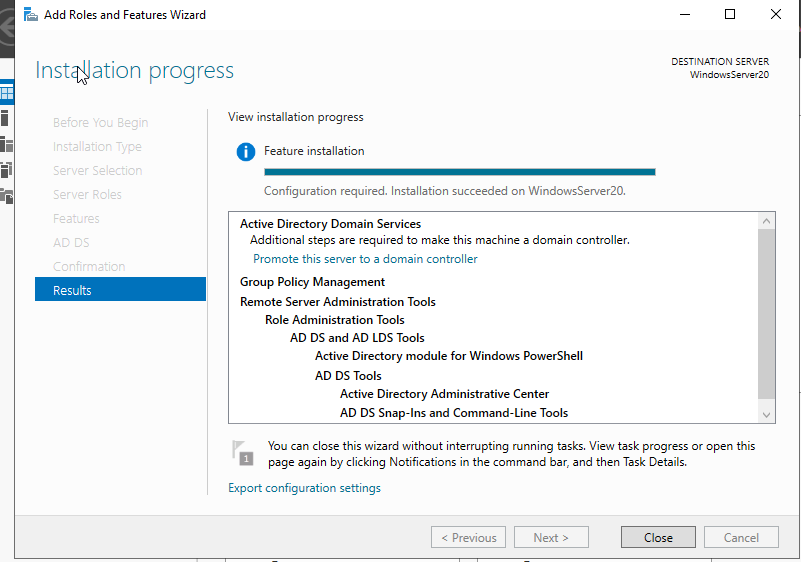This screenshot has height=562, width=801.
Task: Click the Configuration required status message
Action: click(444, 191)
